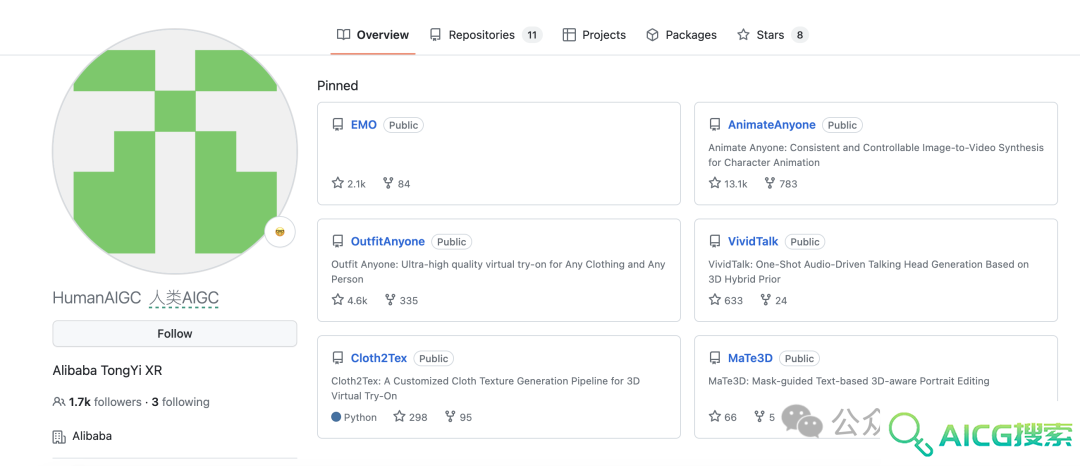1080x466 pixels.
Task: View AnimateAnyone forks 783
Action: 780,183
